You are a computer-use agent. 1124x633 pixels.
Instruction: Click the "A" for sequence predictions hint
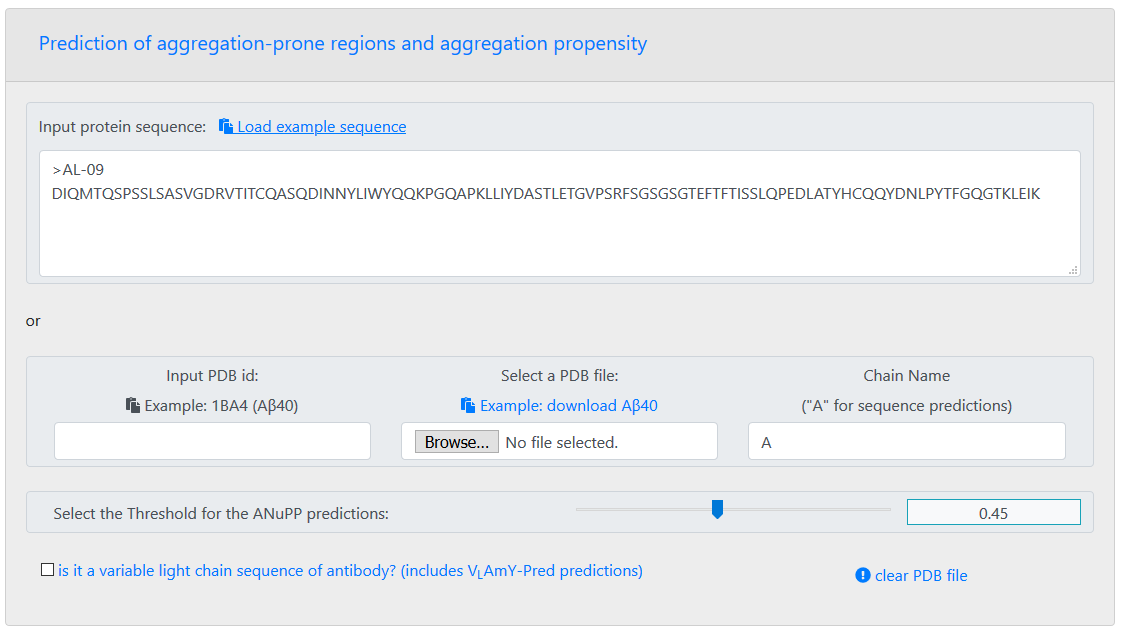pos(907,406)
